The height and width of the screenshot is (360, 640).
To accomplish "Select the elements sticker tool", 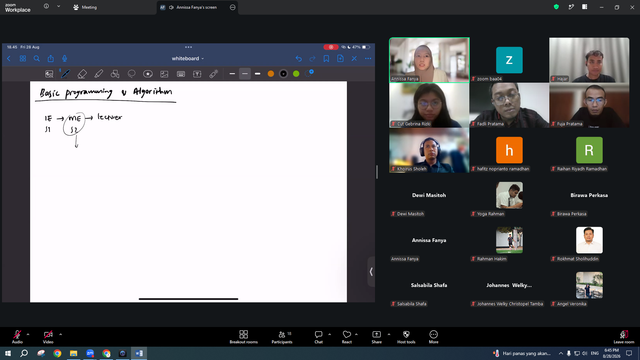I will tap(148, 74).
